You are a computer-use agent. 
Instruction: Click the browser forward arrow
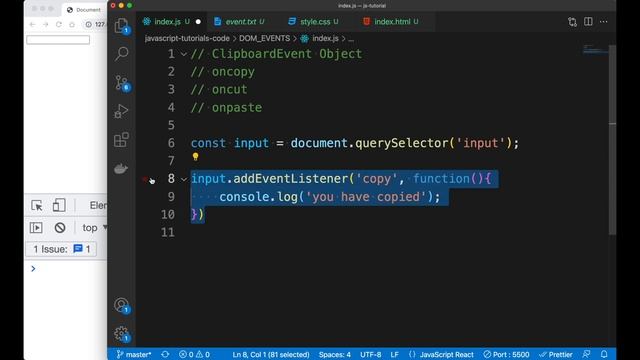[x=46, y=24]
